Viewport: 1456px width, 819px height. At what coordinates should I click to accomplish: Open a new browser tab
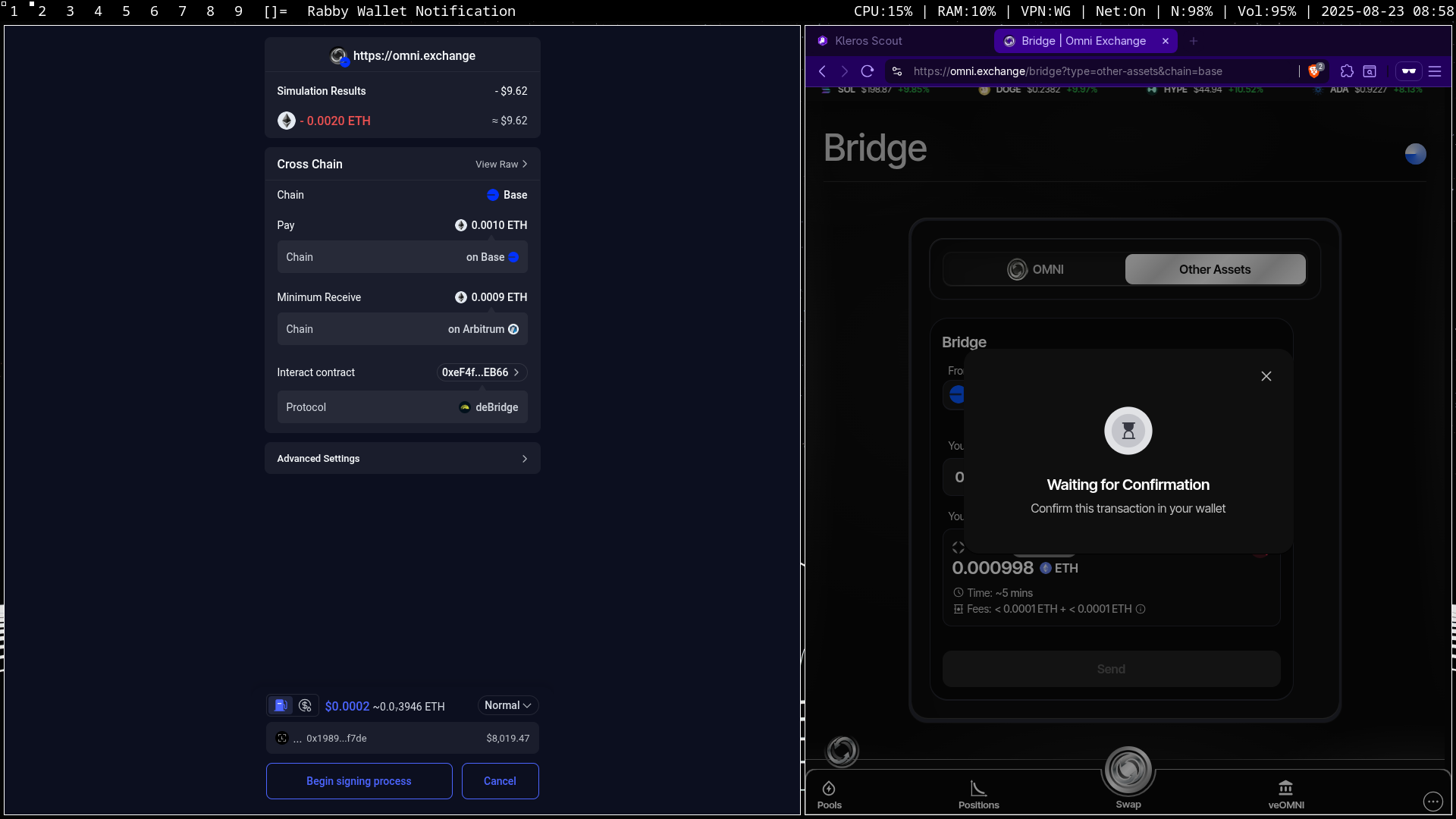click(x=1194, y=41)
